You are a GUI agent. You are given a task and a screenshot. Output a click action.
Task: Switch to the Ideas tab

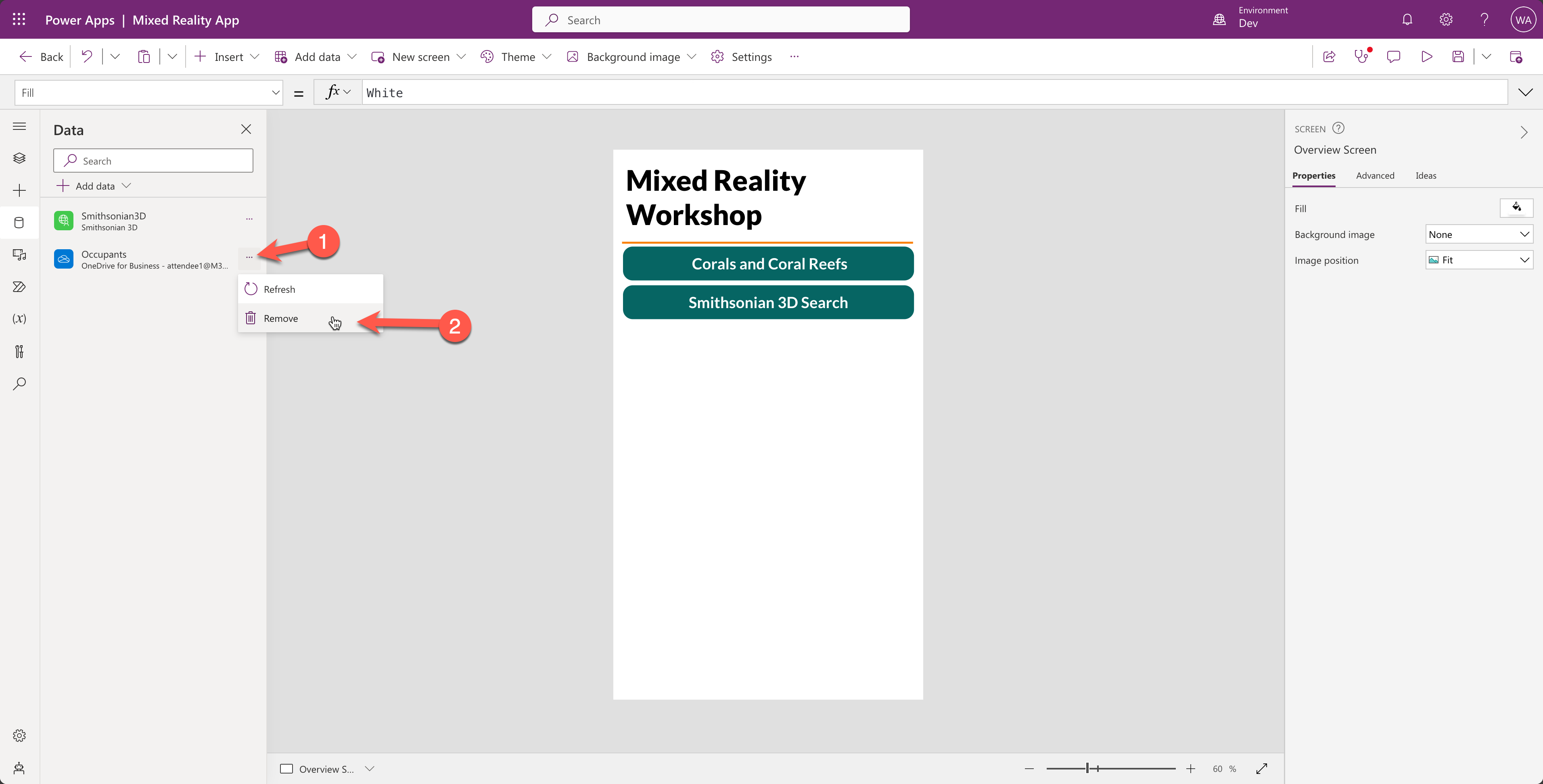tap(1426, 176)
